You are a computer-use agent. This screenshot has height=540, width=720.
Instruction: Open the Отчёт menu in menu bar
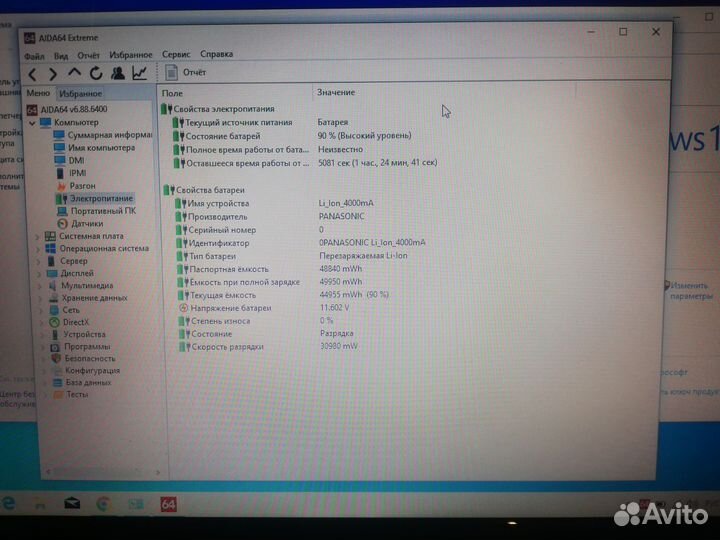[x=88, y=56]
